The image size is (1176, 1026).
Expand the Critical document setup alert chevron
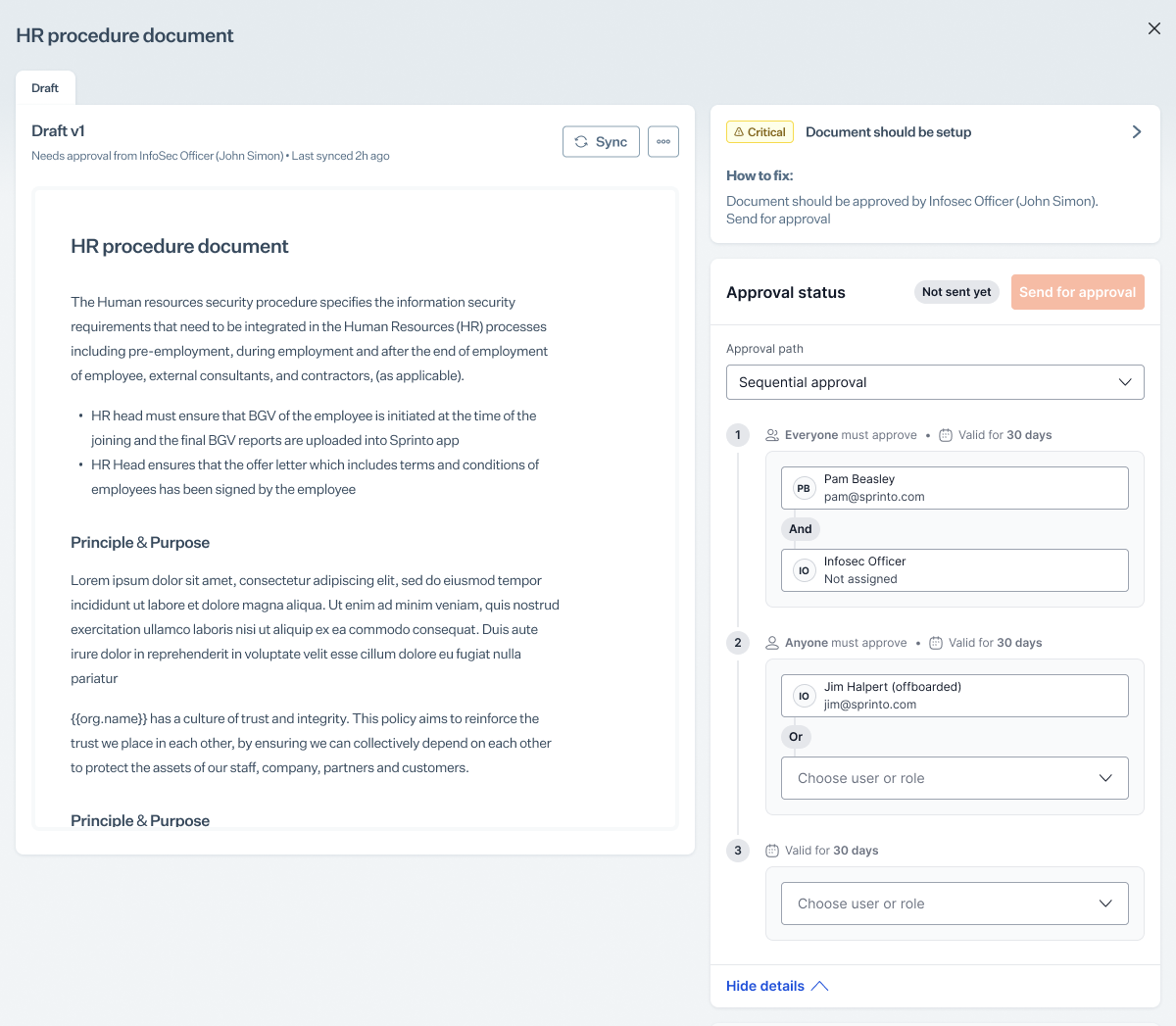(1136, 132)
